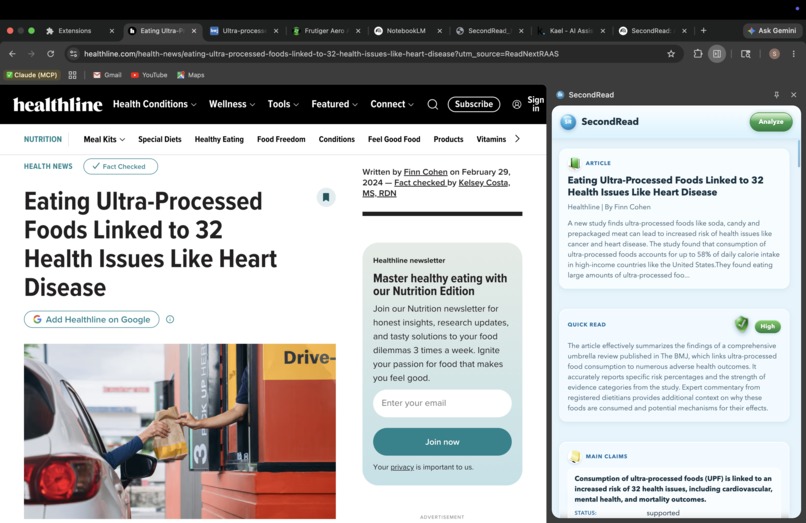Toggle the browser side panel icon

(x=717, y=53)
